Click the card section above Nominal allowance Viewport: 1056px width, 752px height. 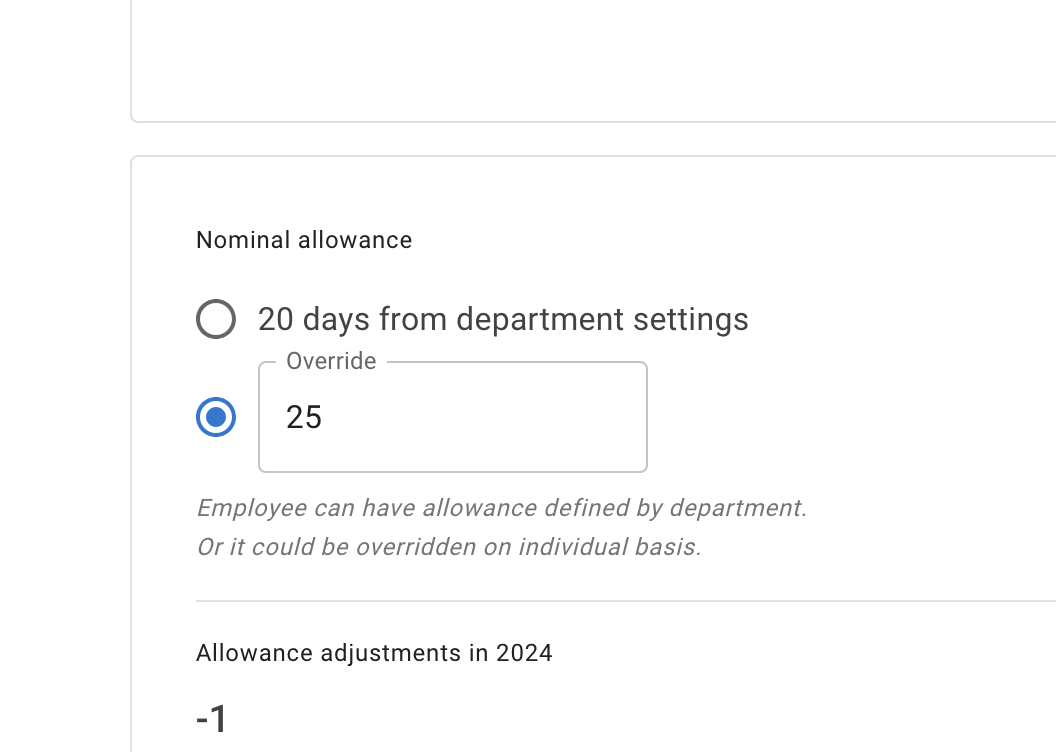click(600, 60)
